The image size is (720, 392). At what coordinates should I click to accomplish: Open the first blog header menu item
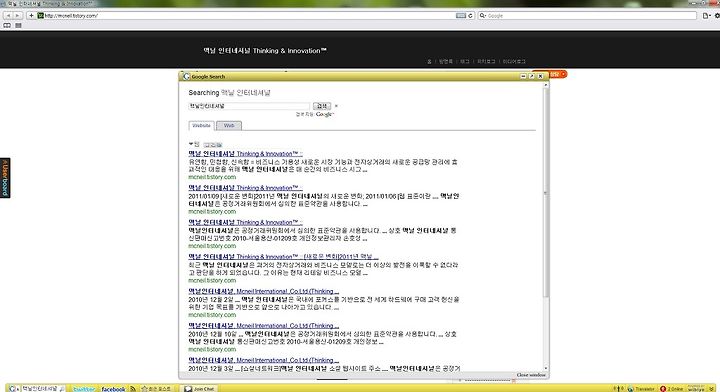429,61
